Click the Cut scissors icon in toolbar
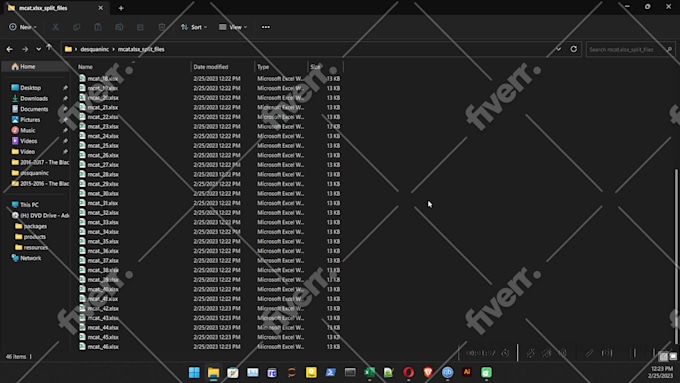 coord(56,27)
